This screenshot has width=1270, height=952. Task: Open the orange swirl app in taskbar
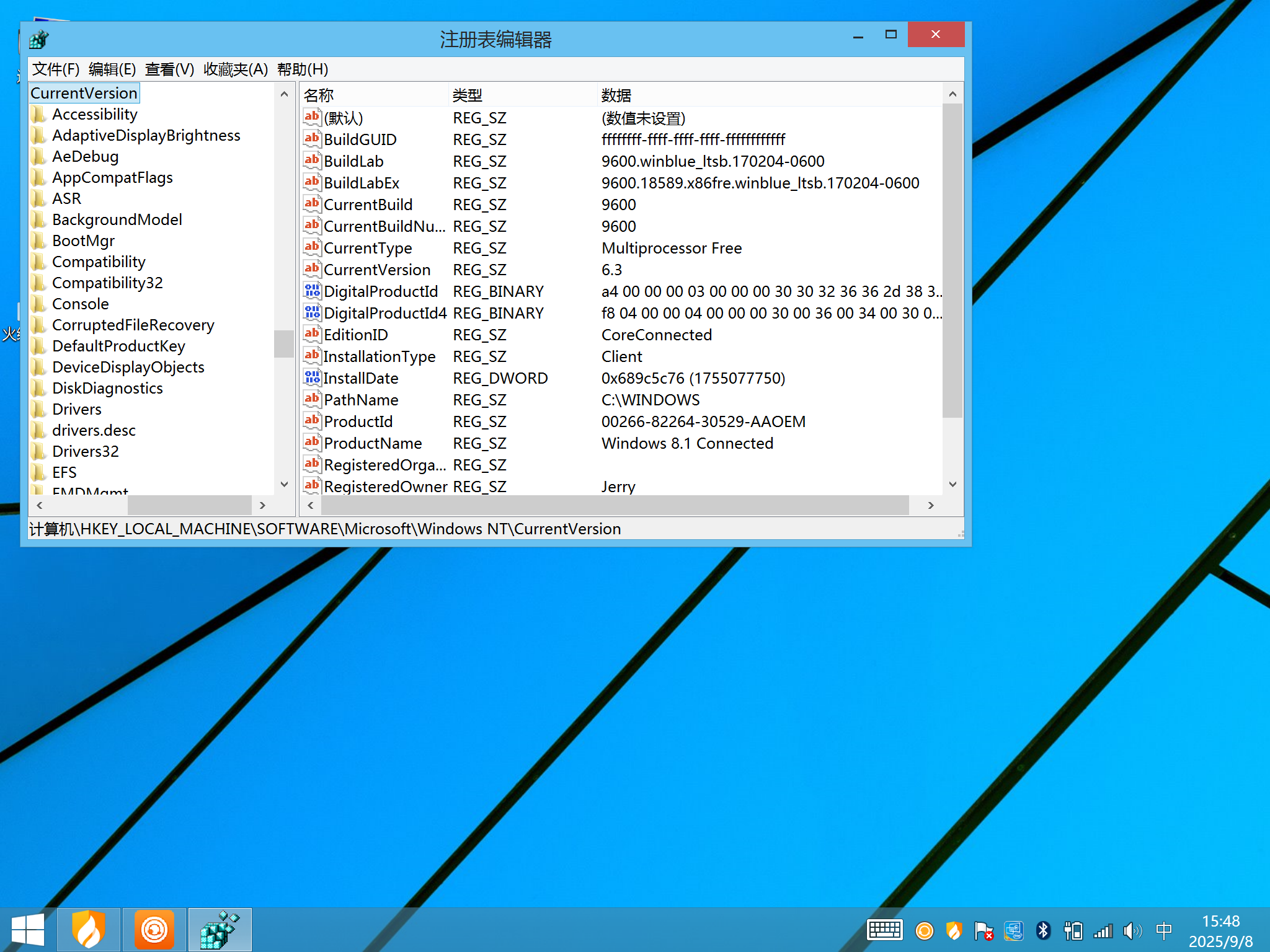(x=154, y=930)
